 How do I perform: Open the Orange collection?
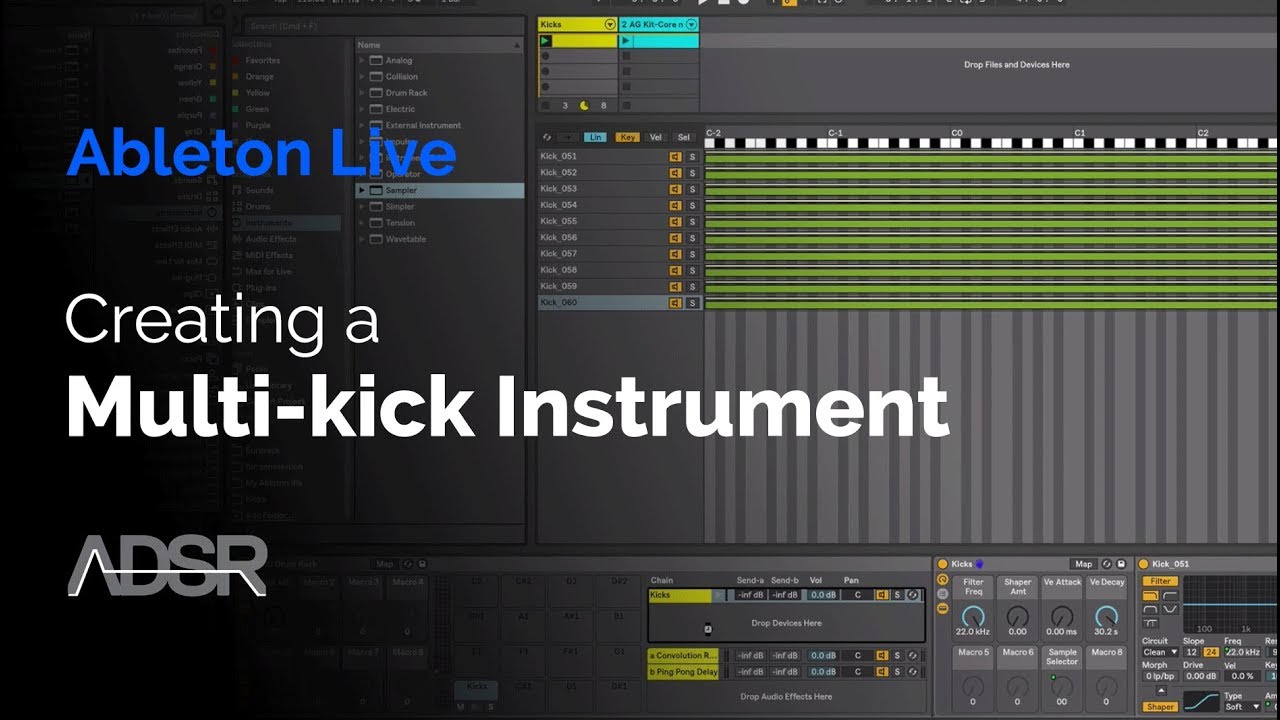259,77
